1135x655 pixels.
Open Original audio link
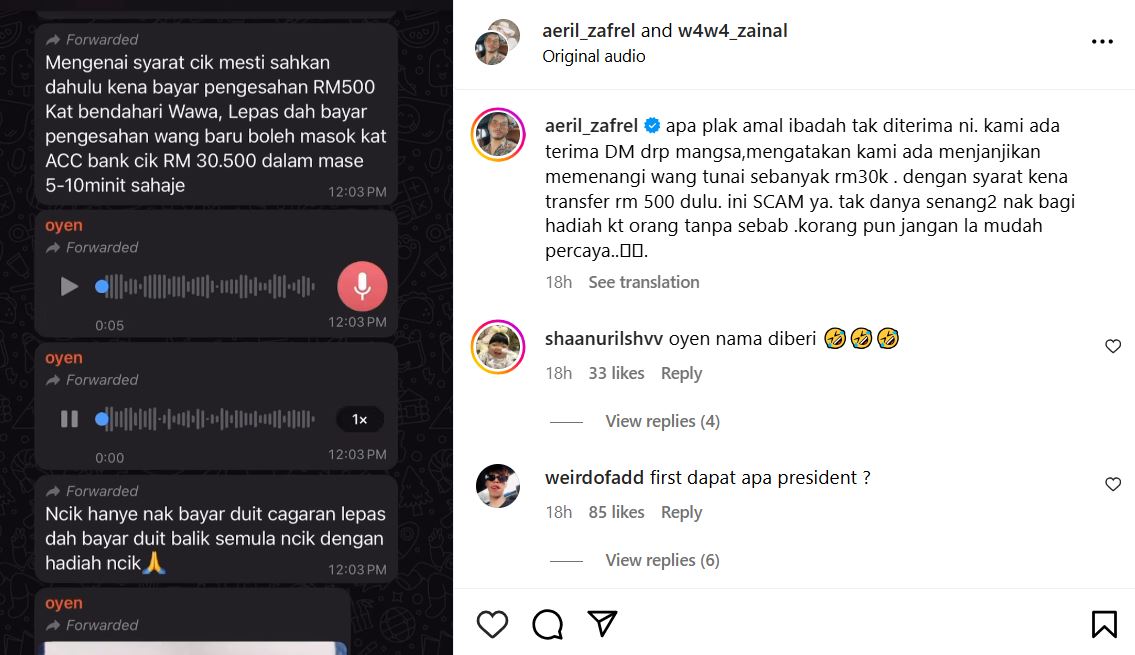coord(594,56)
